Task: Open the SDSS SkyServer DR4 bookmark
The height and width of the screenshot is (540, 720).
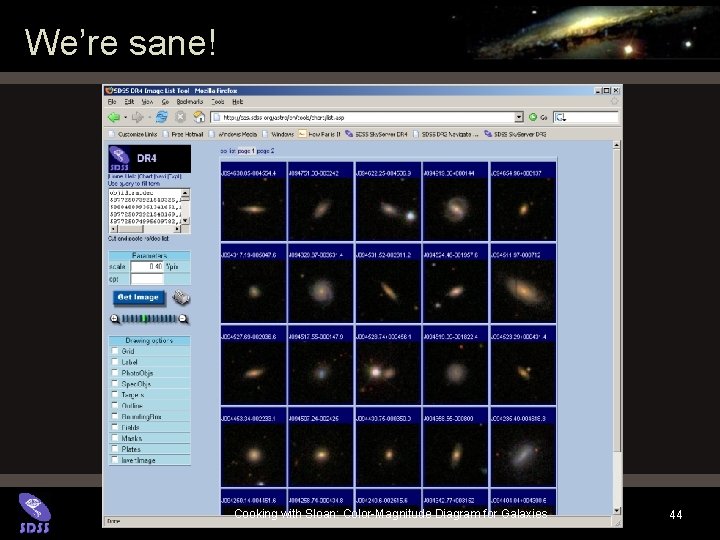Action: click(x=377, y=134)
